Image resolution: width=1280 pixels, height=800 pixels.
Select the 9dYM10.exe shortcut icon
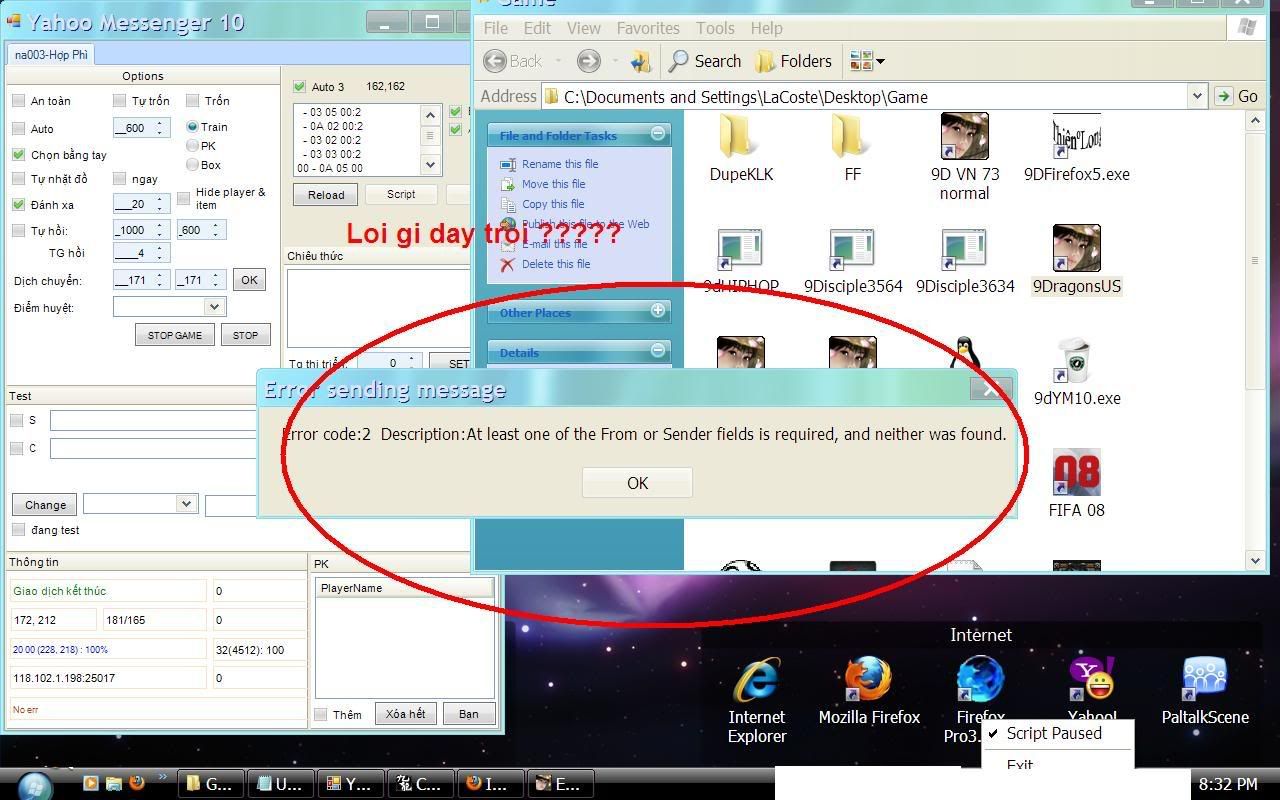tap(1076, 360)
